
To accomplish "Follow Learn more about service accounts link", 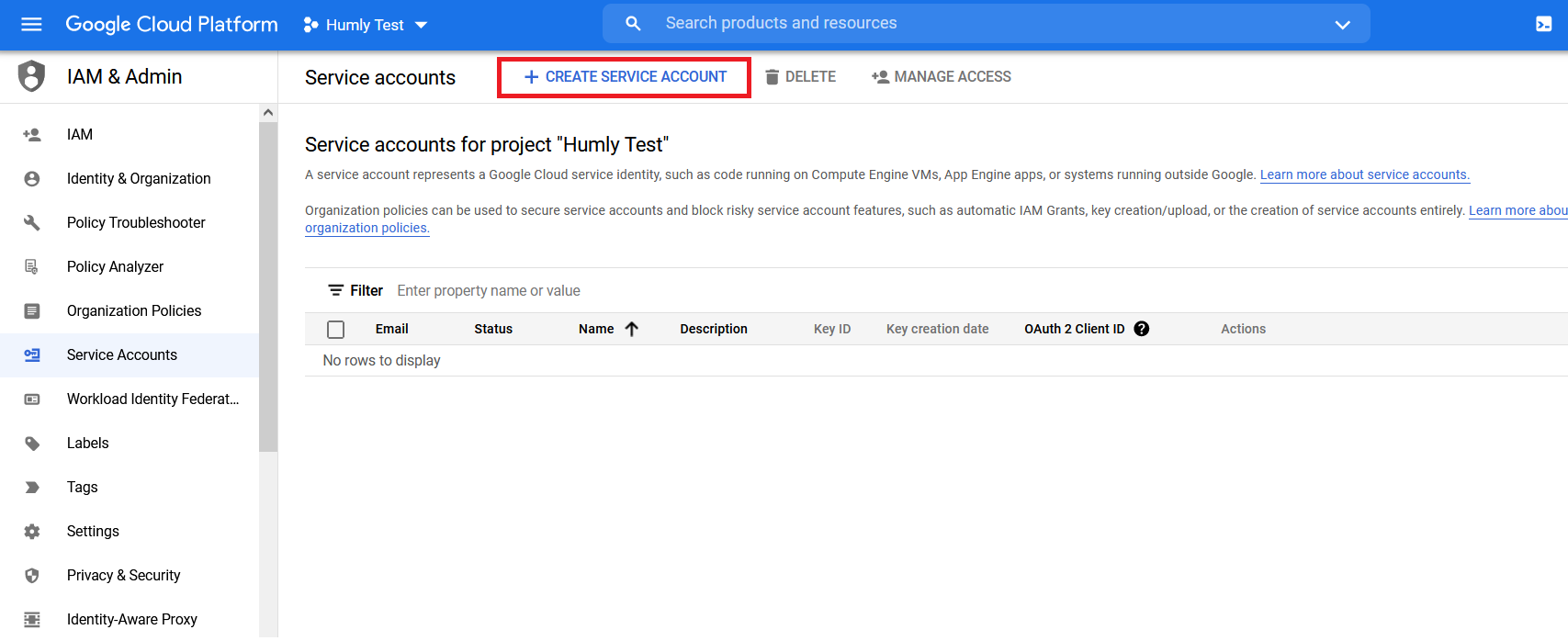I will tap(1365, 174).
